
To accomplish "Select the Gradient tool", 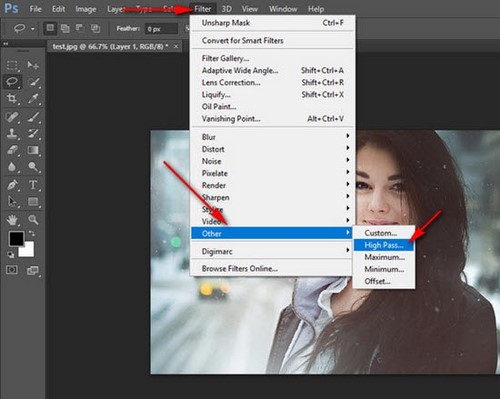I will click(x=33, y=150).
